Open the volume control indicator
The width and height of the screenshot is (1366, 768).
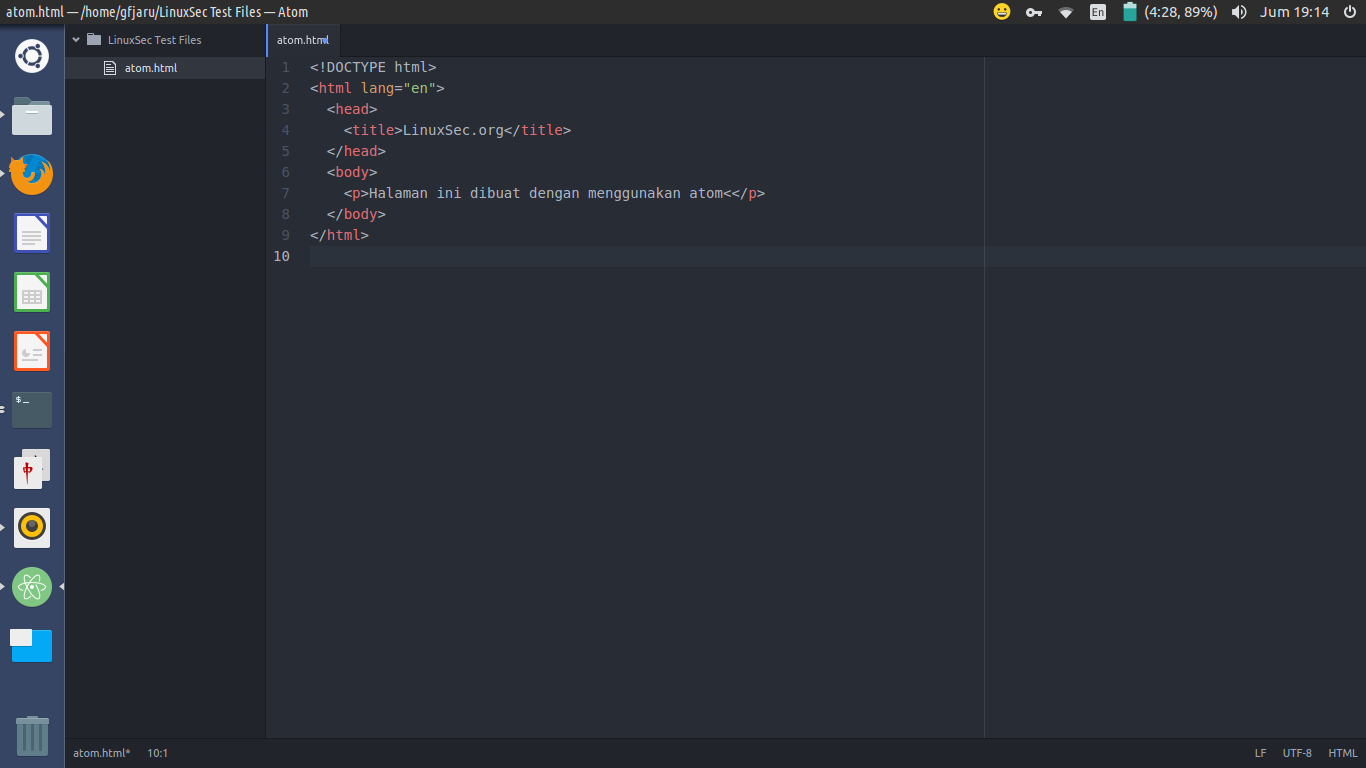tap(1239, 12)
